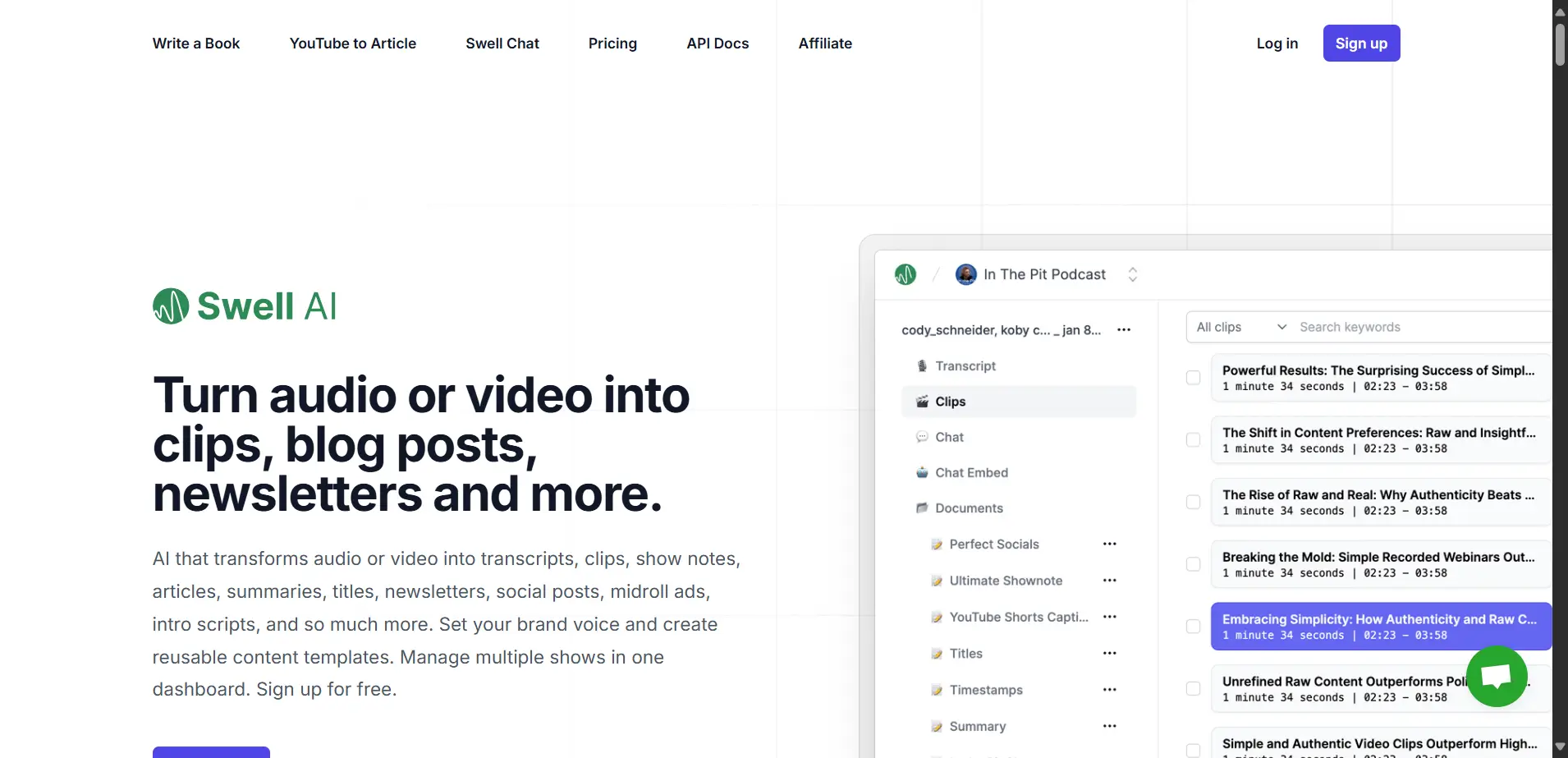
Task: Collapse the Documents folder in sidebar
Action: (969, 508)
